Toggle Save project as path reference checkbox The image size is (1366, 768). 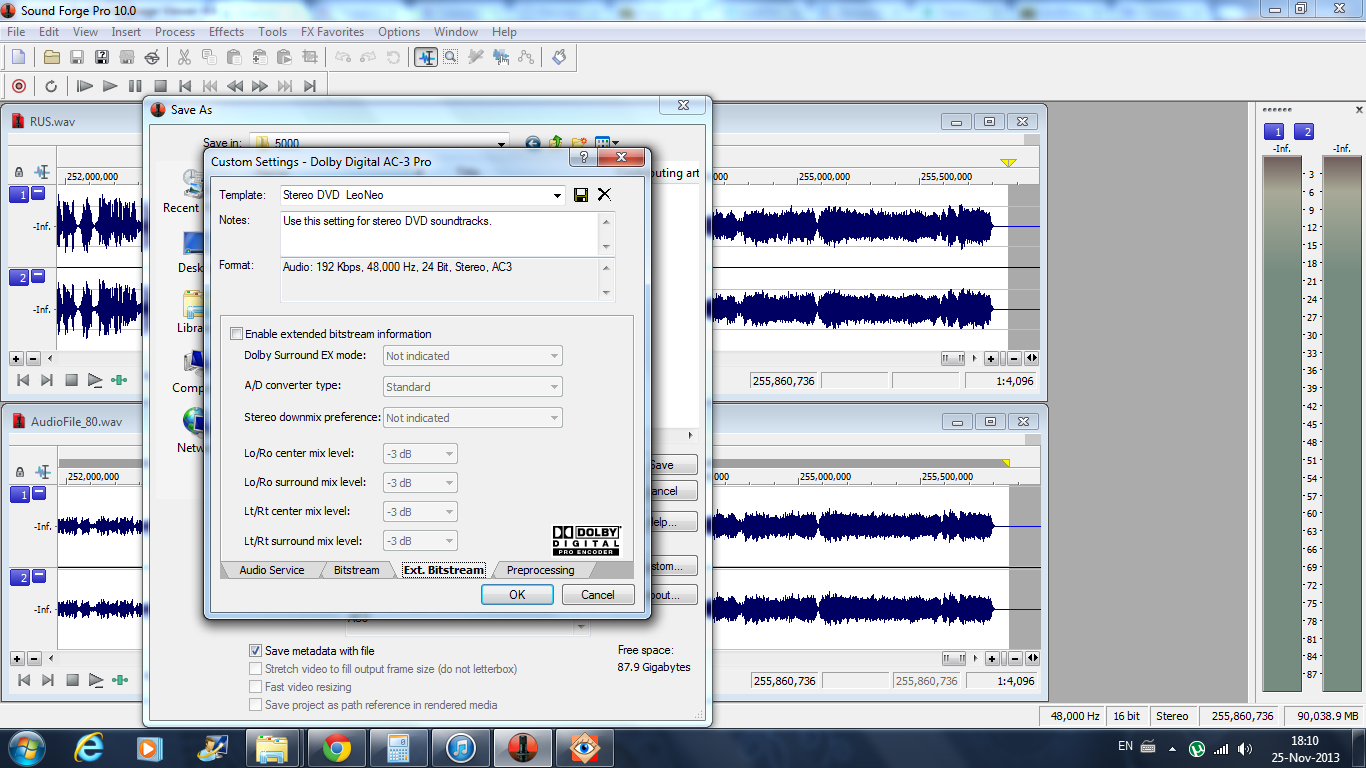(x=255, y=705)
